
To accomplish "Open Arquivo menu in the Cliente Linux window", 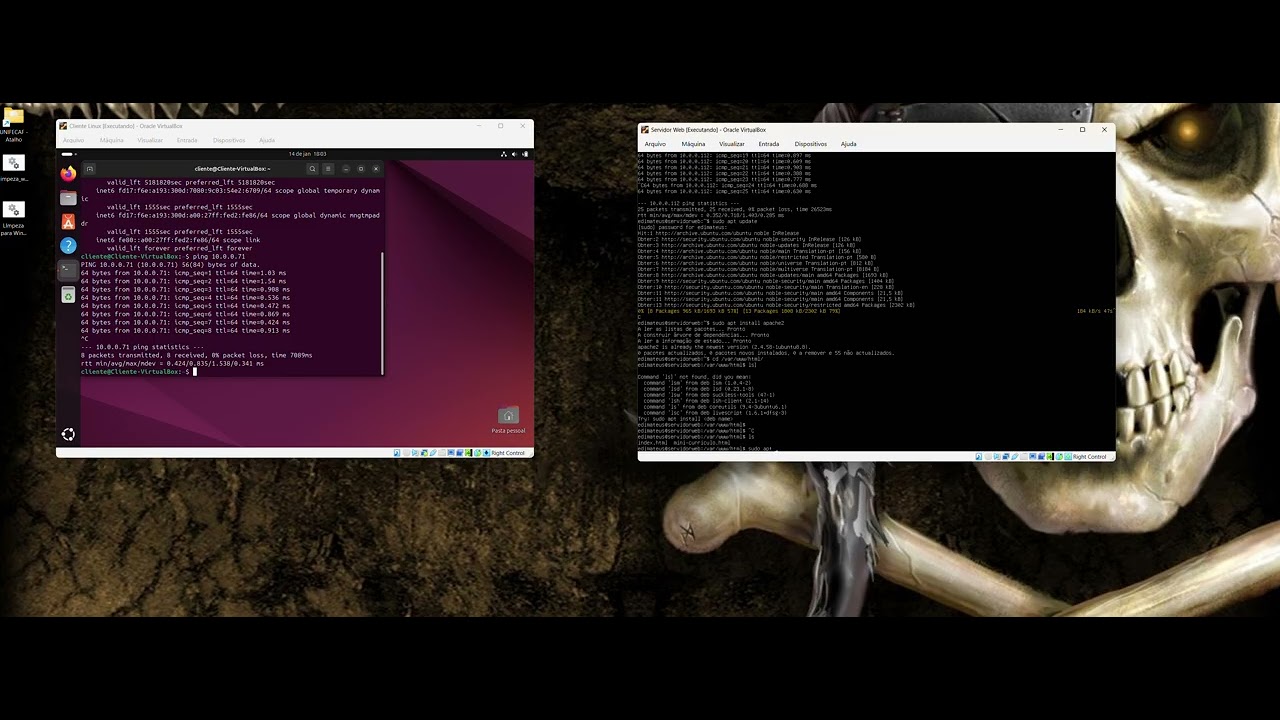I will pos(73,140).
